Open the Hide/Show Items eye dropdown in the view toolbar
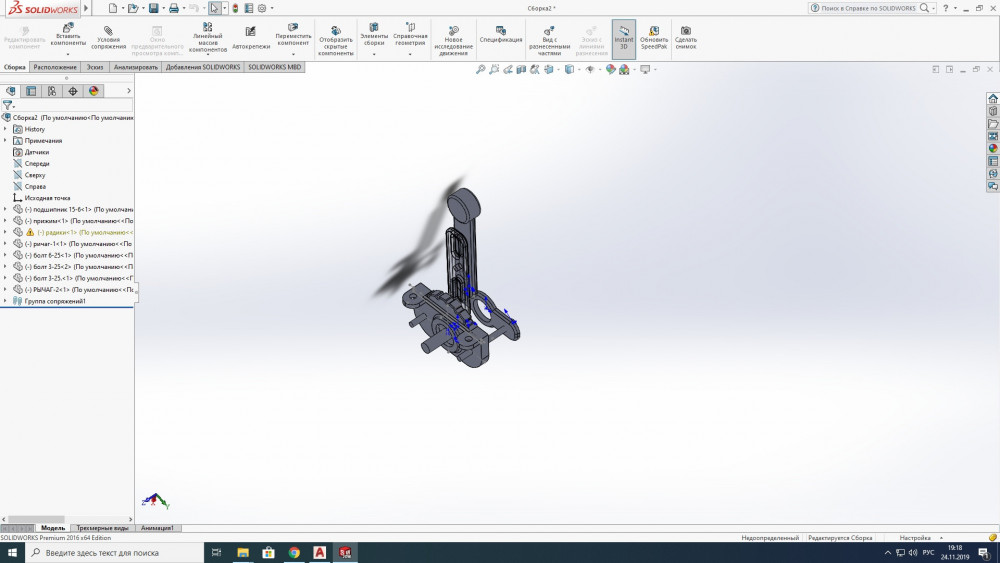This screenshot has width=1000, height=563. (x=590, y=70)
